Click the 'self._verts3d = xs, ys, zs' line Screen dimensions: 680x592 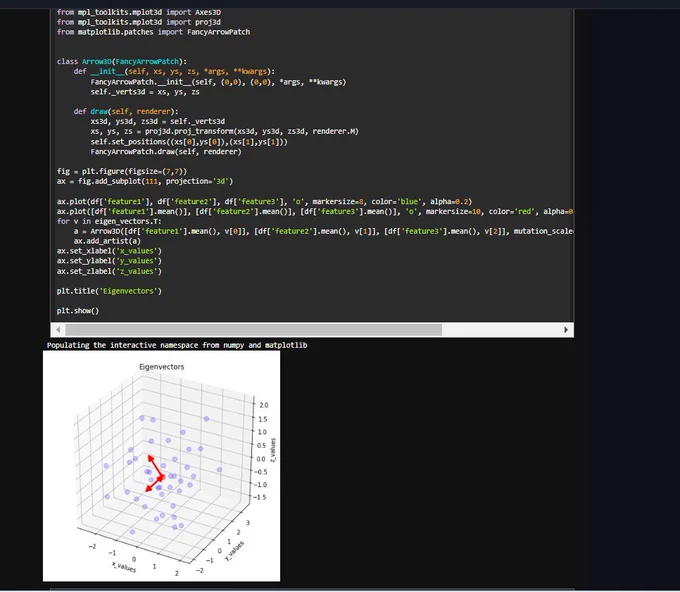point(145,92)
